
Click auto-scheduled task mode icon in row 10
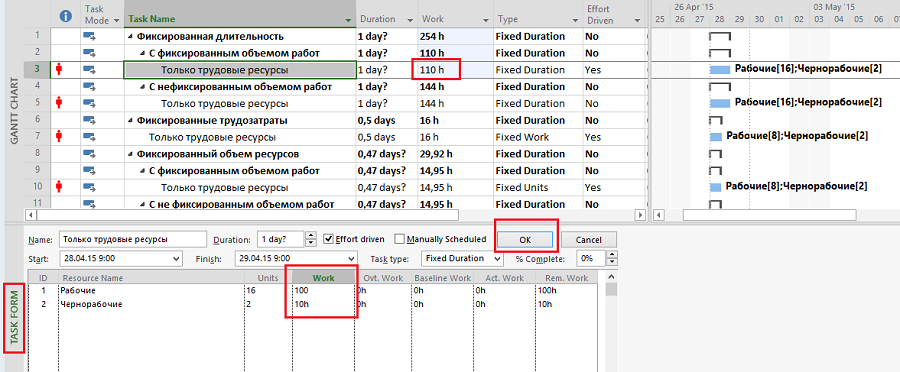tap(90, 187)
